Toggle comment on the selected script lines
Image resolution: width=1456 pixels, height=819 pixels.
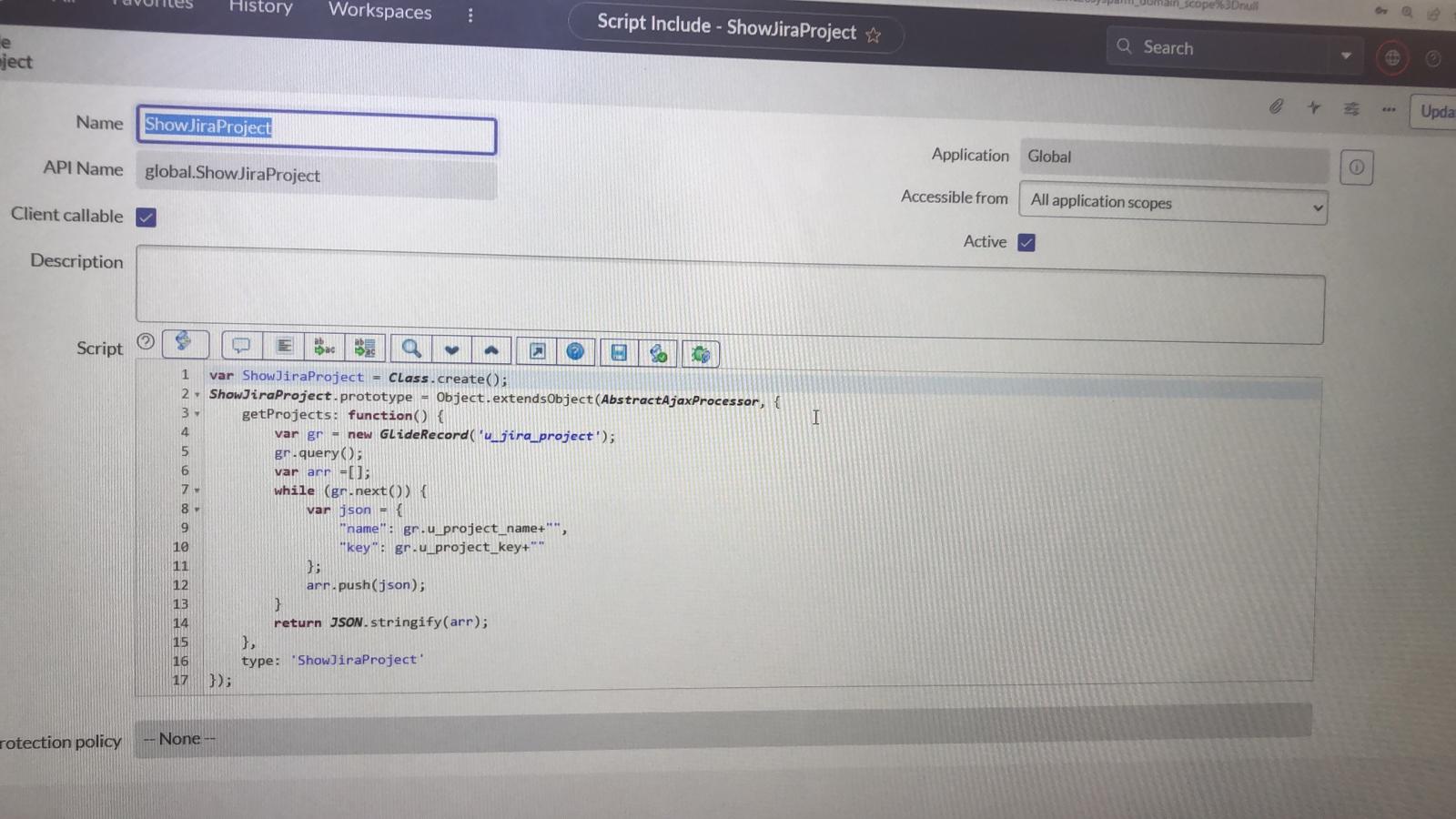tap(241, 346)
